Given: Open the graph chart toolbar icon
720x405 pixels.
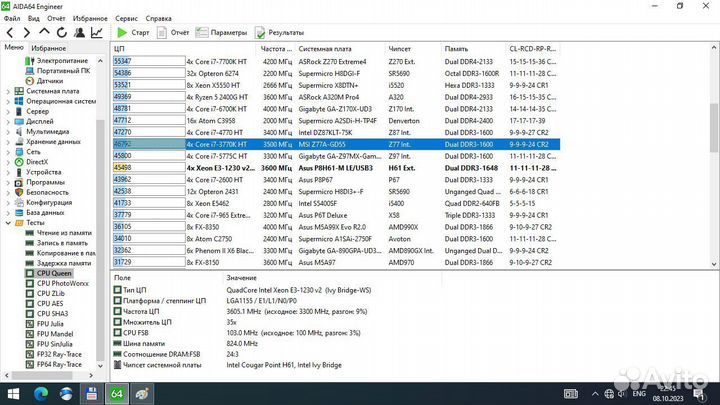Looking at the screenshot, I should (x=96, y=33).
